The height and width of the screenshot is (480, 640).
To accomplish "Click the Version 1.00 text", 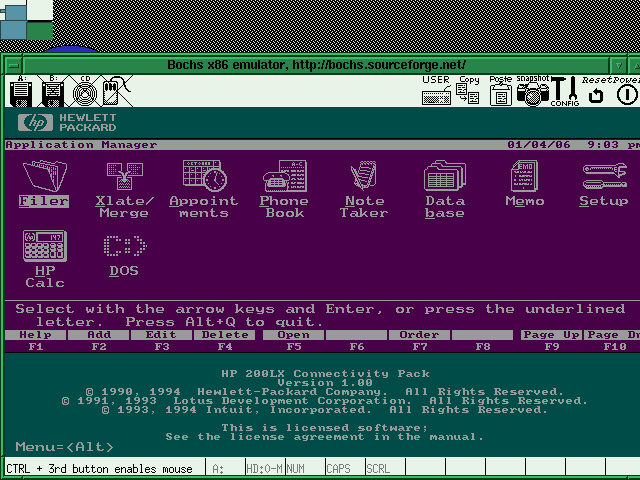I will click(325, 382).
